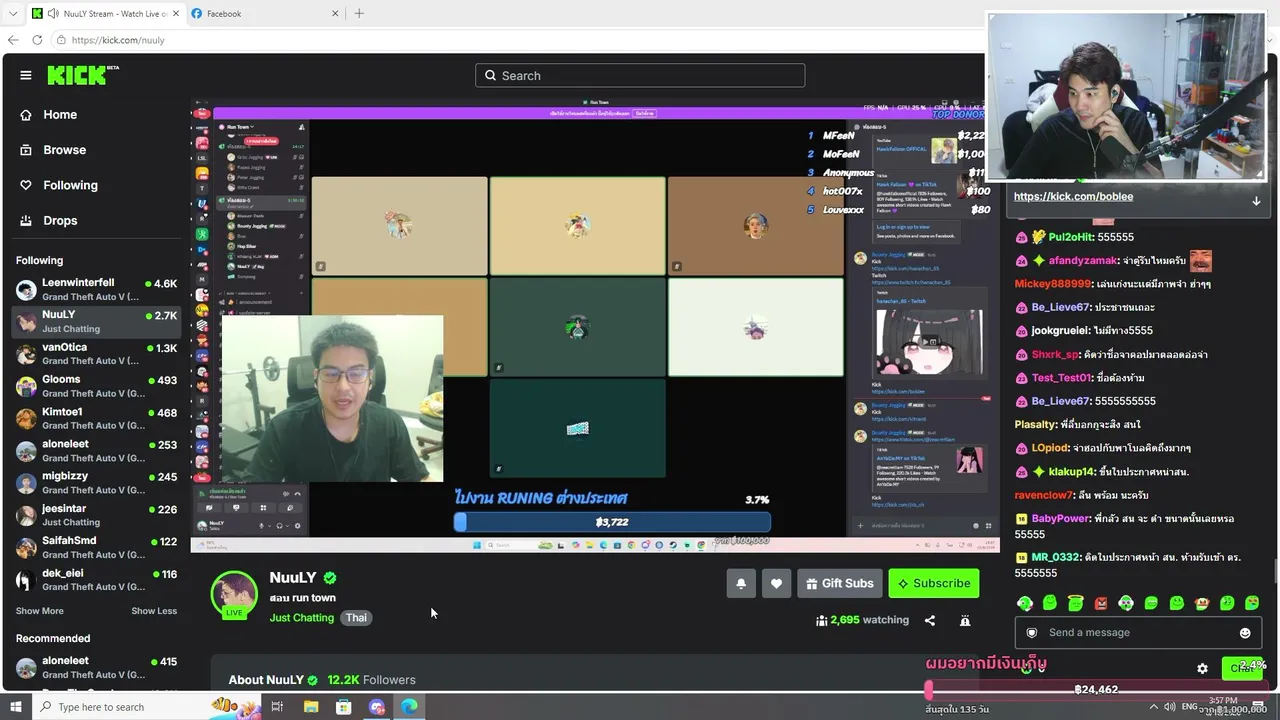Open the tab search dropdown chevron
This screenshot has width=1280, height=720.
tap(13, 14)
